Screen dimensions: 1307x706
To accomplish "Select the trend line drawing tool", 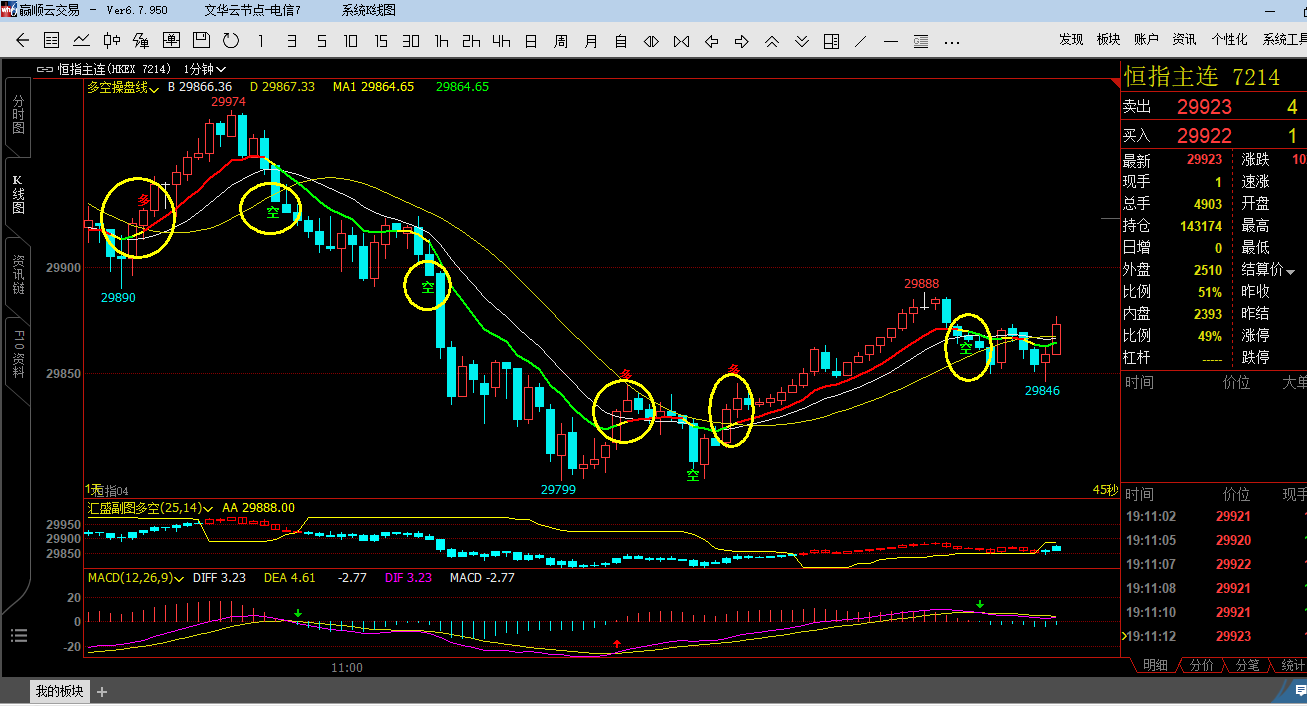I will coord(861,41).
